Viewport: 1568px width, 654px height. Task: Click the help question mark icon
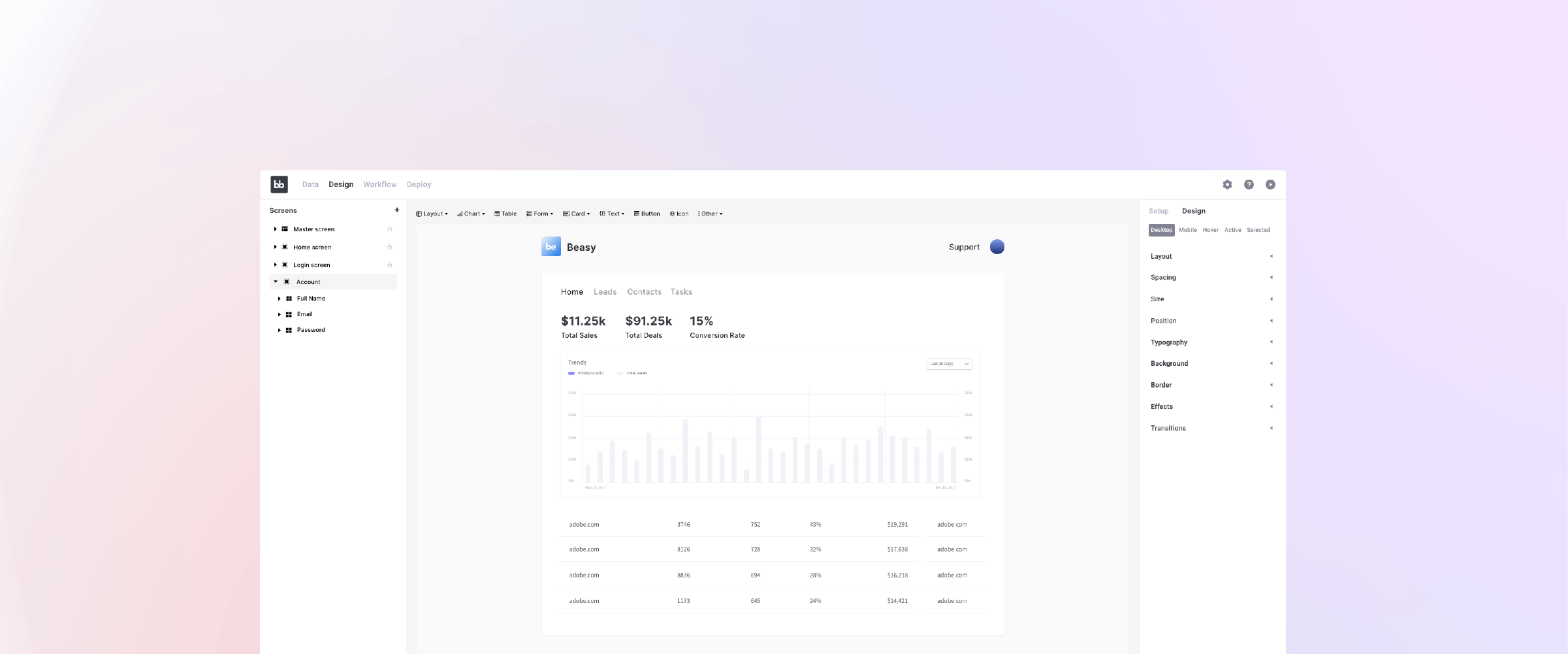(x=1249, y=184)
